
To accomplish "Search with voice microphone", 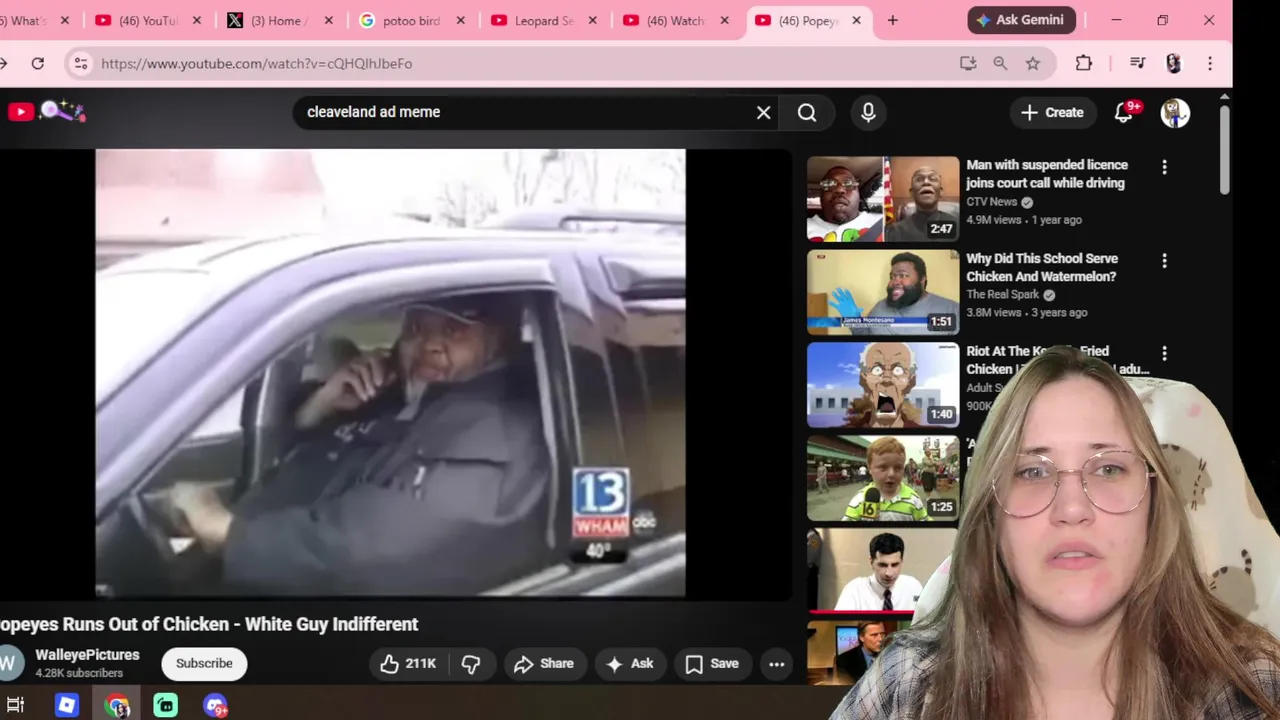I will 868,112.
